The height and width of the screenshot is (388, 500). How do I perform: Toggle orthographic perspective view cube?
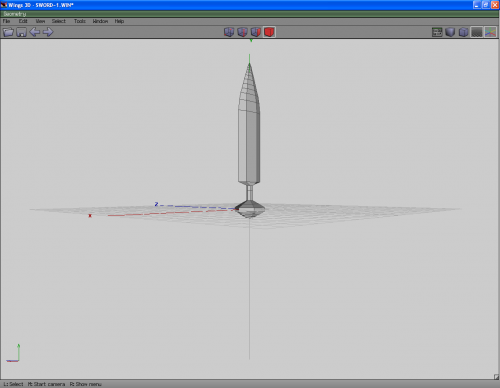pos(463,32)
